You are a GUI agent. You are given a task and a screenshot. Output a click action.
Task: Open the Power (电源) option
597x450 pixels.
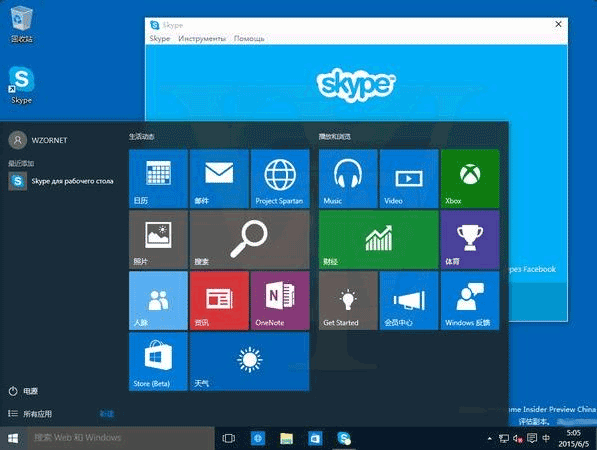tap(23, 391)
